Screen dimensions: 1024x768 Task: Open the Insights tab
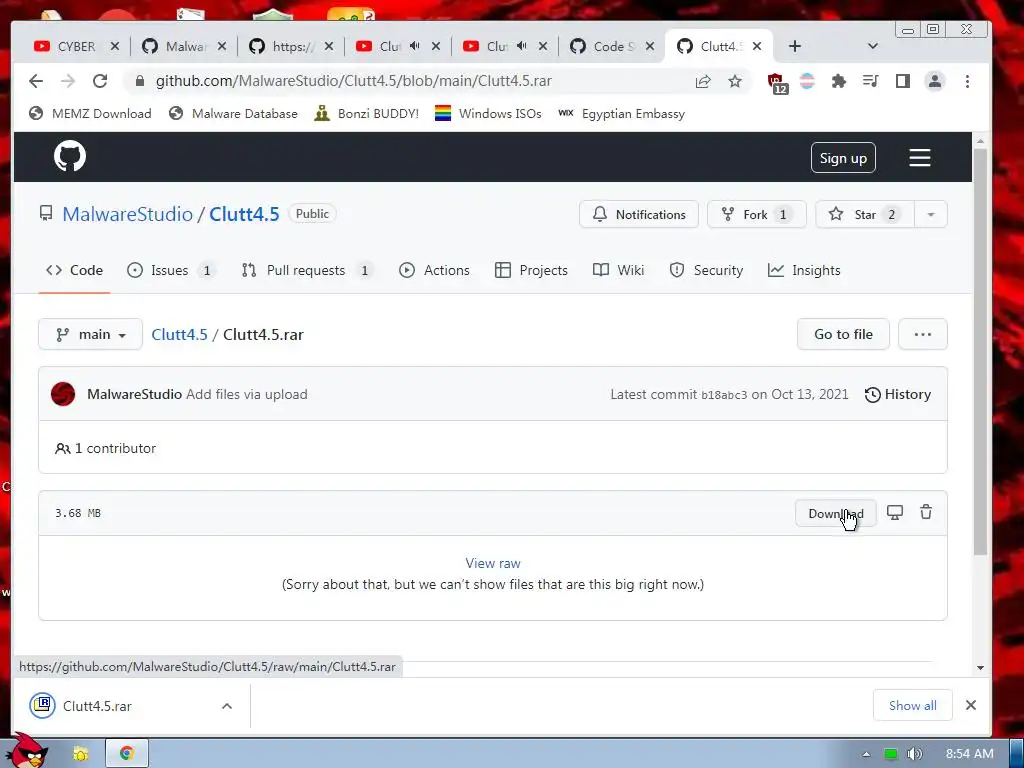pos(804,270)
